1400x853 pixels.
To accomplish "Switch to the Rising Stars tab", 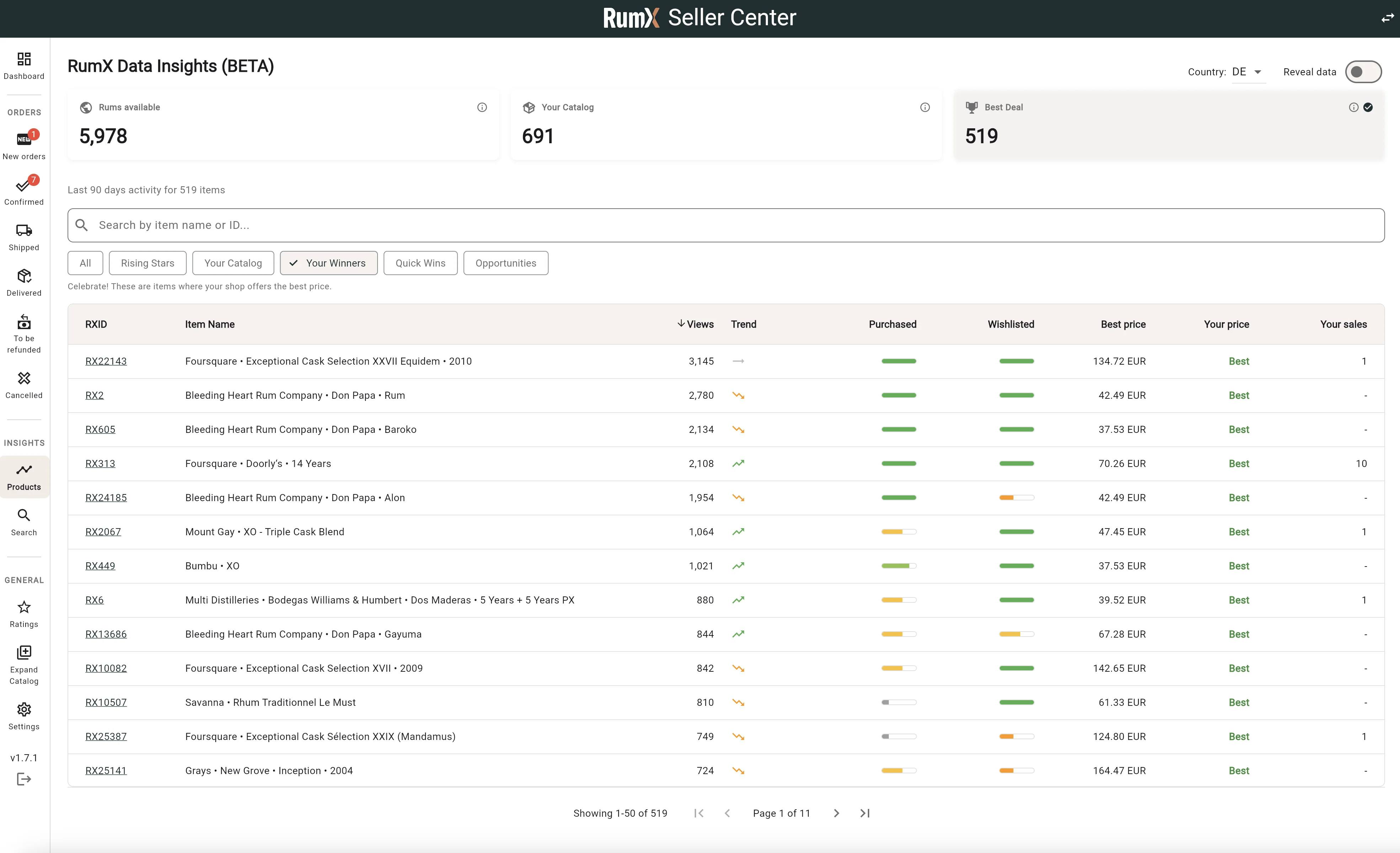I will pos(148,263).
